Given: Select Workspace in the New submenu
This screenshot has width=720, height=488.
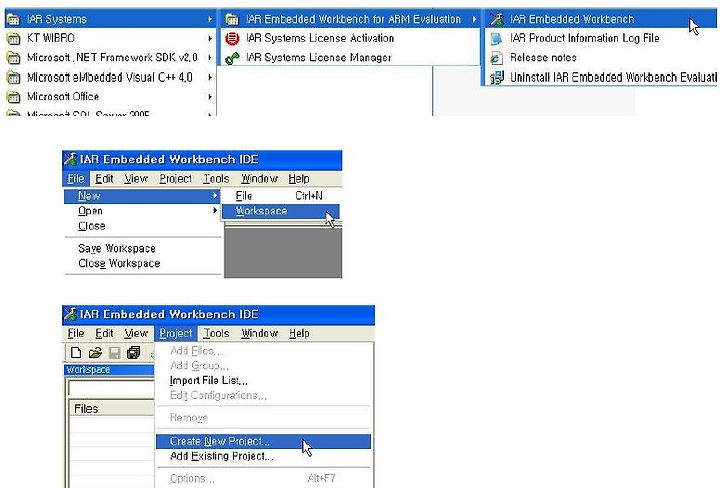Looking at the screenshot, I should tap(281, 211).
